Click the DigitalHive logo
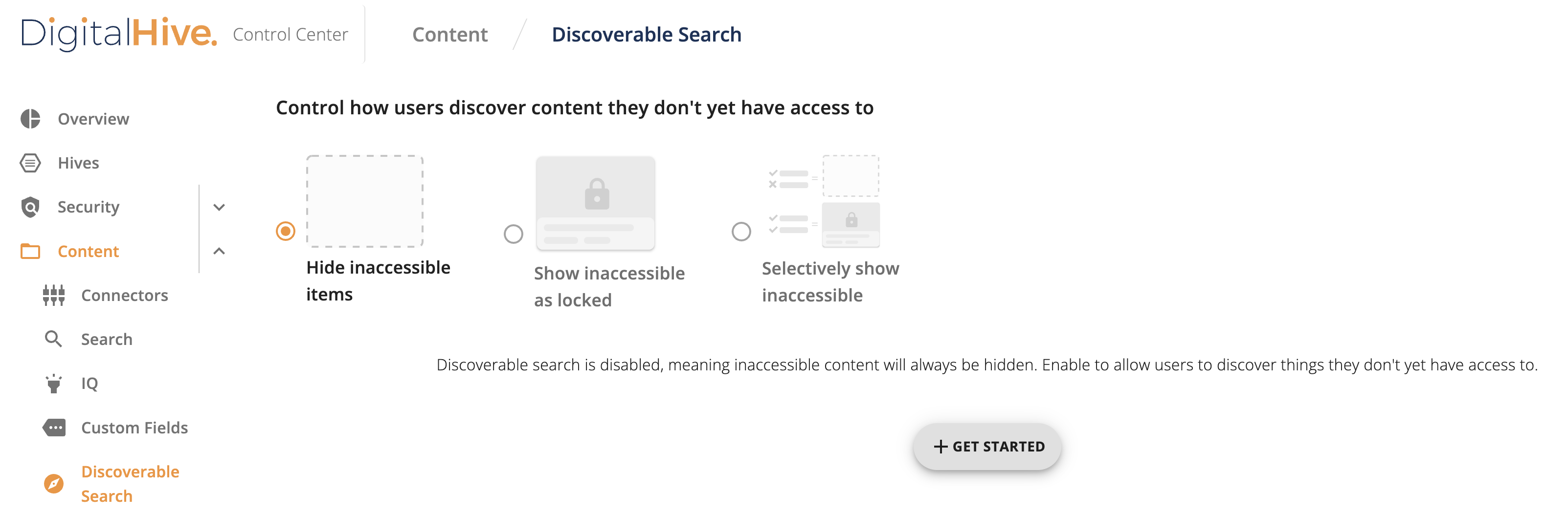 119,33
